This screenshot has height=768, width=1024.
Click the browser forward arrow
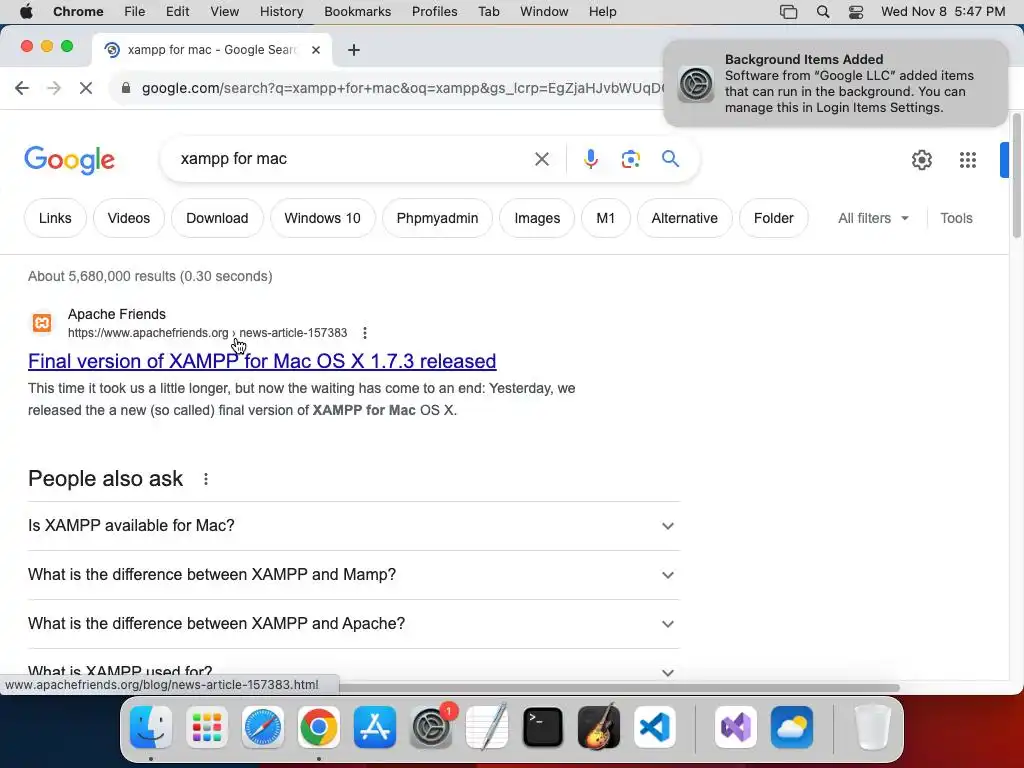pyautogui.click(x=54, y=88)
